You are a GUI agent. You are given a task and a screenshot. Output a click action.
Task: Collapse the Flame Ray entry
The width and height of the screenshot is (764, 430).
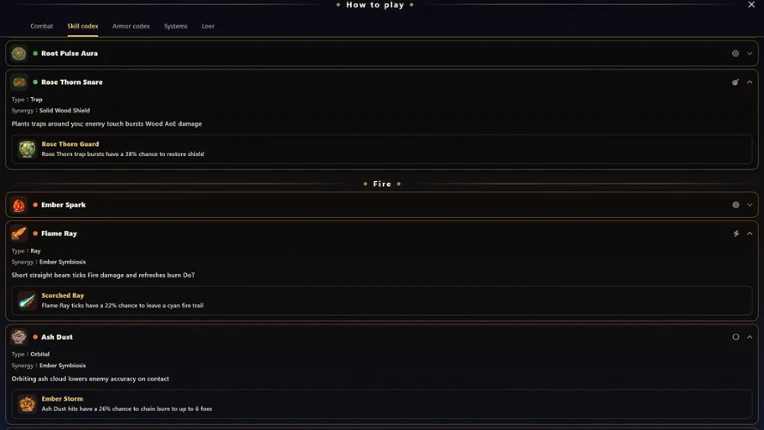[x=749, y=234]
